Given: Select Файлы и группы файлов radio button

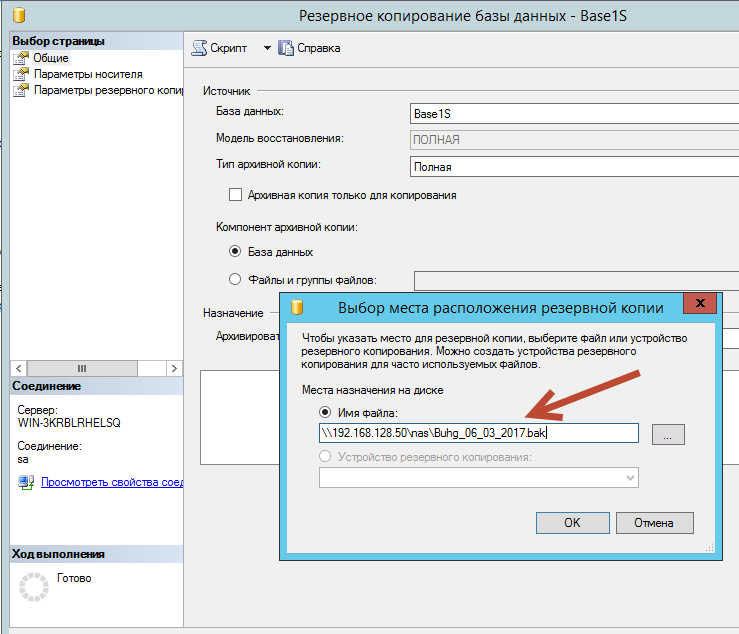Looking at the screenshot, I should pyautogui.click(x=236, y=280).
